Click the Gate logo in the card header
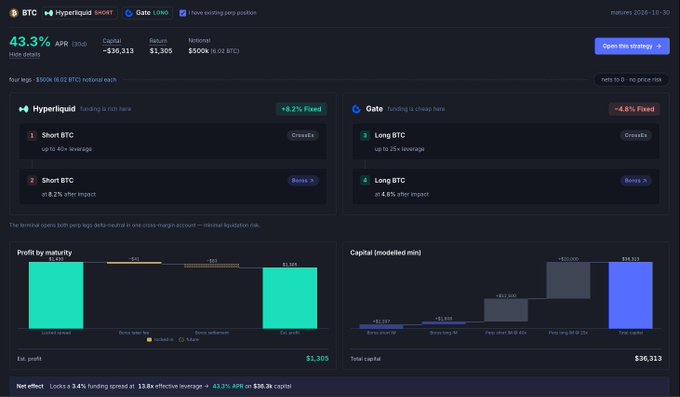680x397 pixels. [x=356, y=109]
